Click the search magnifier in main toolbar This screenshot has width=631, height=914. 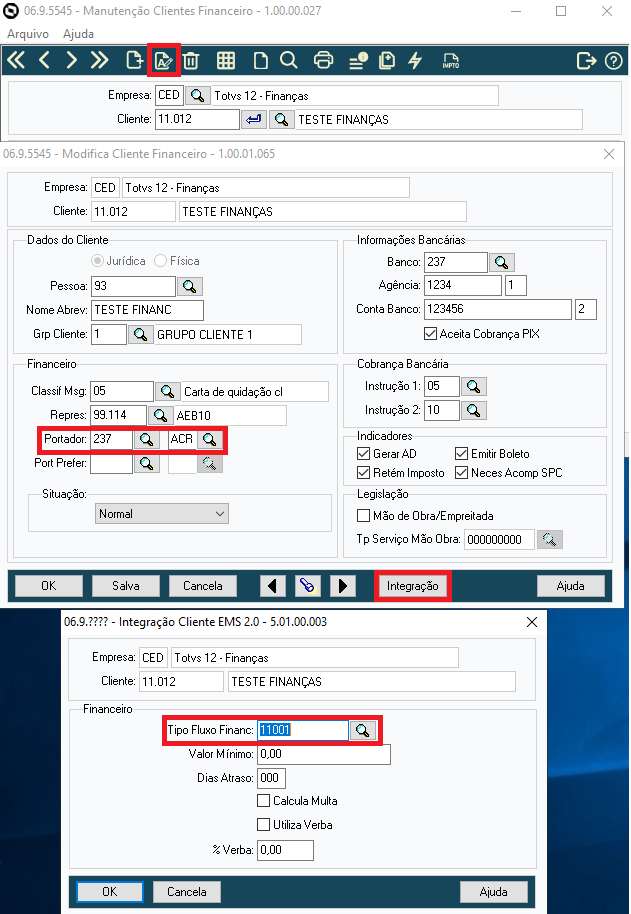[288, 60]
